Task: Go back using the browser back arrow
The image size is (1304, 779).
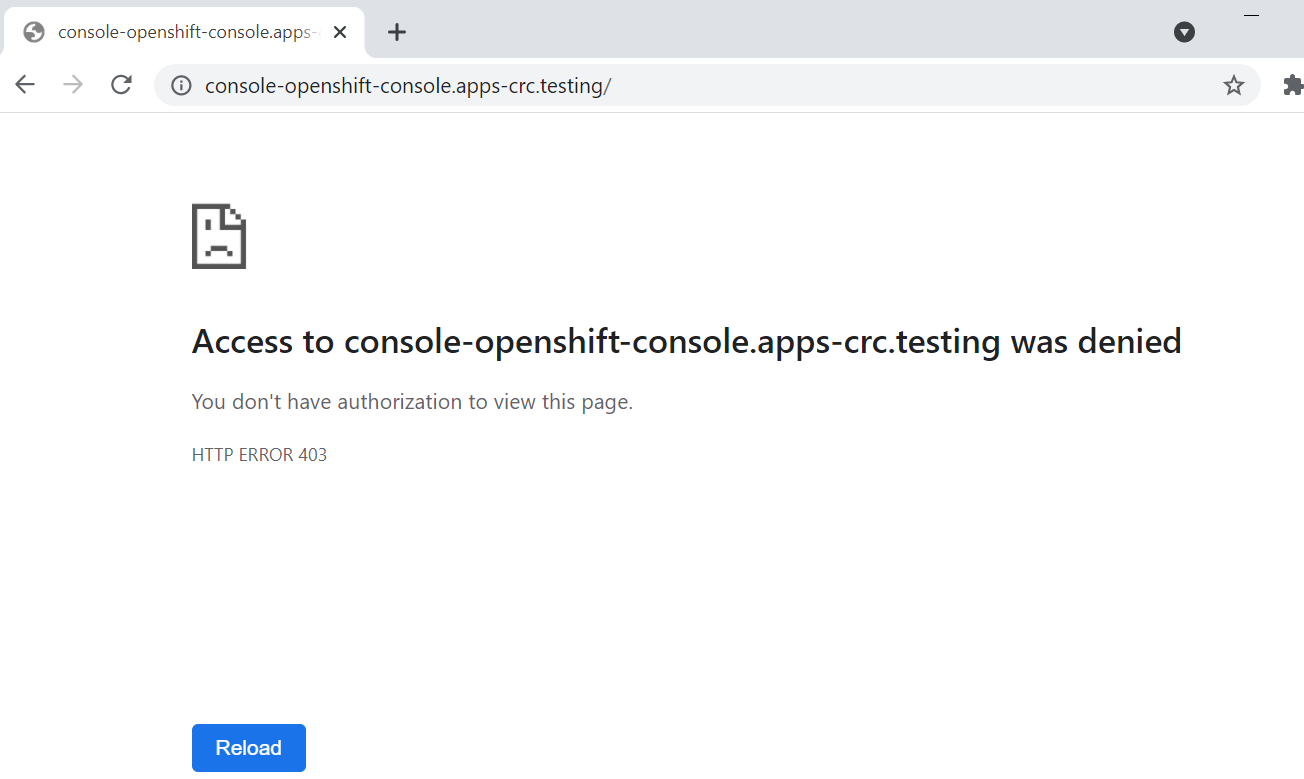Action: (25, 85)
